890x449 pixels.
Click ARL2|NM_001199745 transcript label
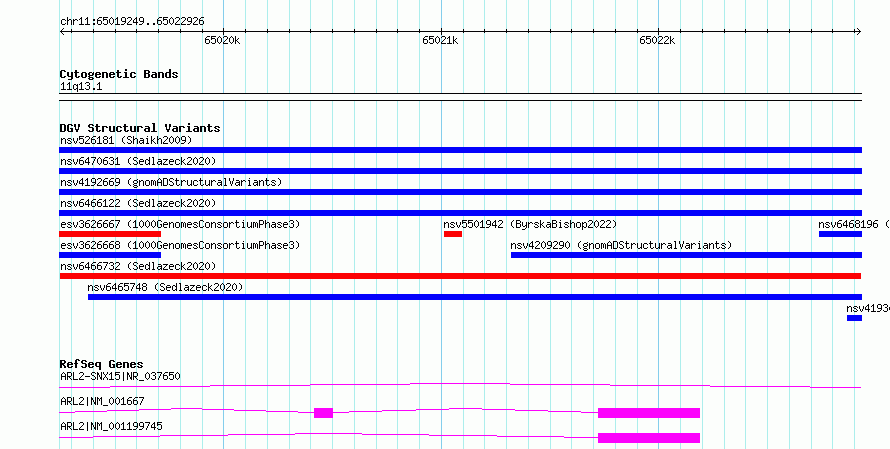point(111,426)
